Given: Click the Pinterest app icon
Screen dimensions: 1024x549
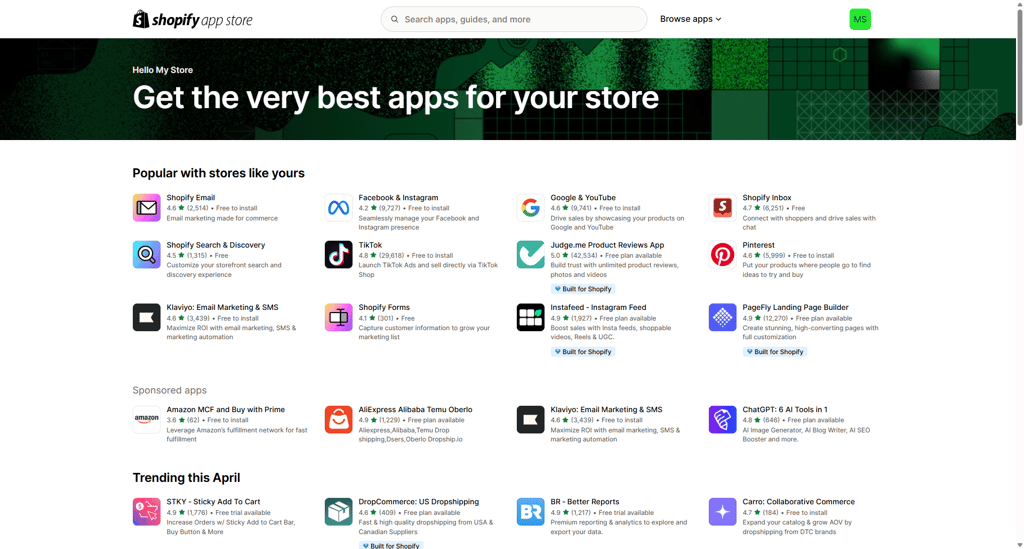Looking at the screenshot, I should pos(722,255).
